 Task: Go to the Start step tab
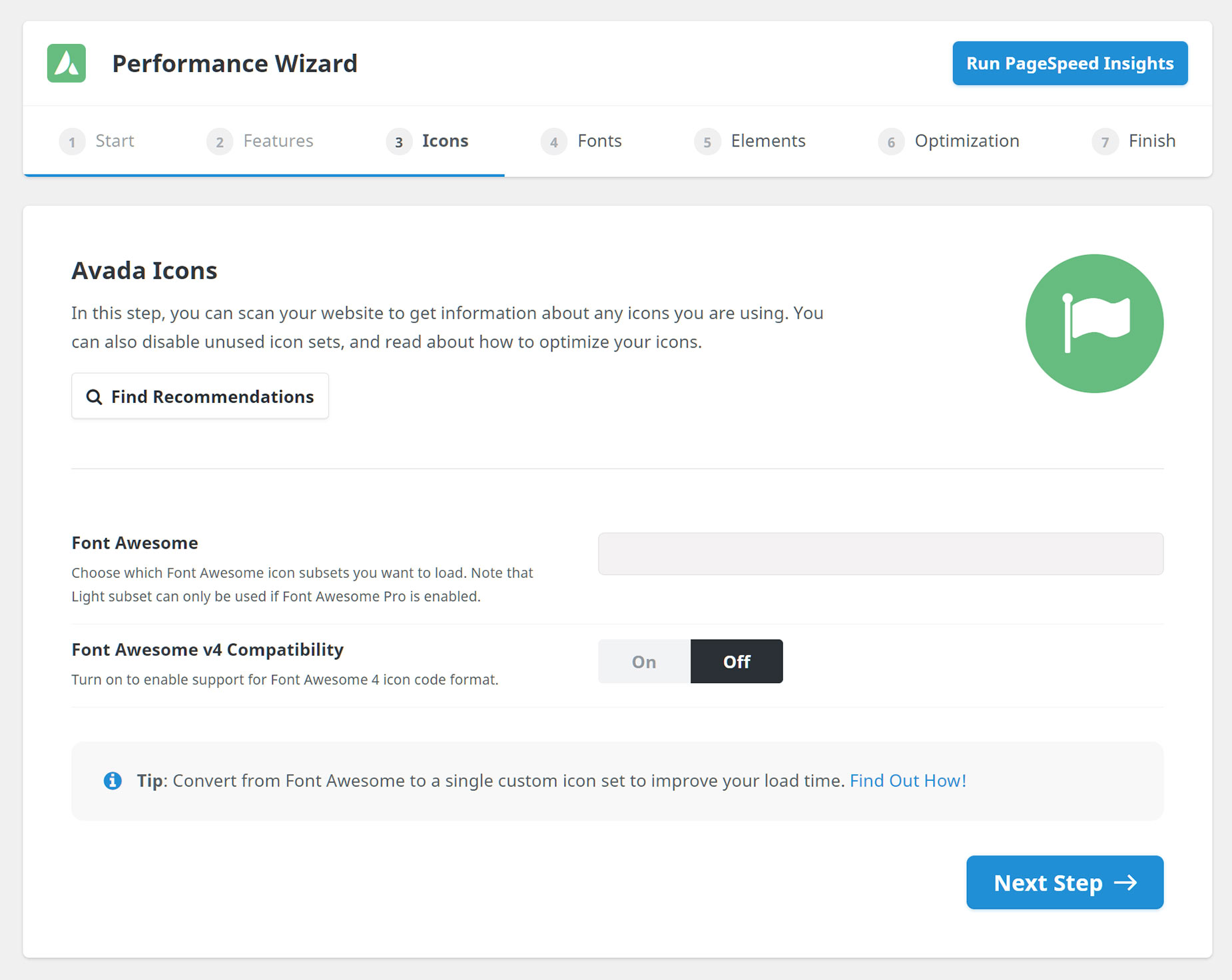click(97, 141)
